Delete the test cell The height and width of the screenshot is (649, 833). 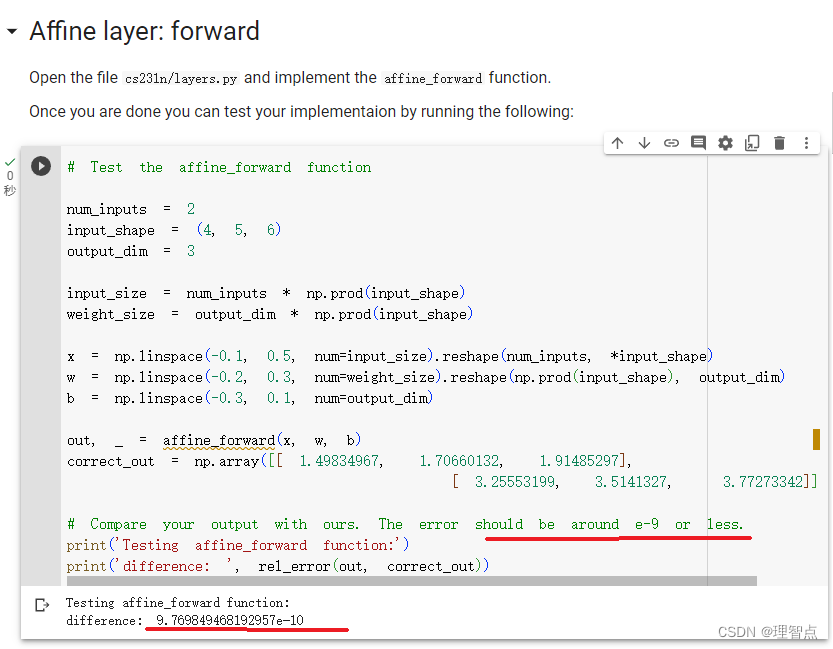[779, 143]
